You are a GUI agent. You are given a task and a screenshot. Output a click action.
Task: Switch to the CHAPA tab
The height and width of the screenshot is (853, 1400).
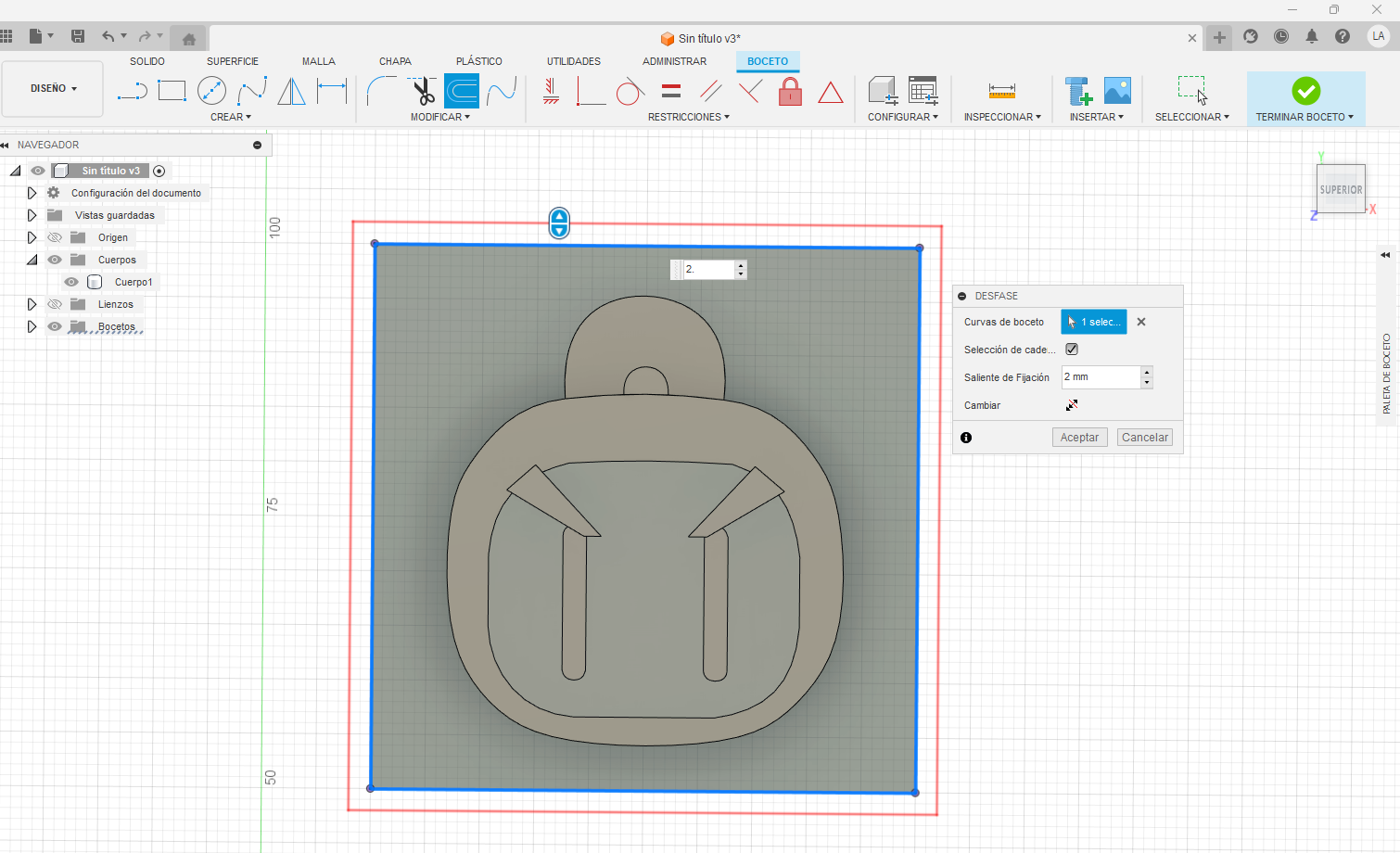click(x=395, y=61)
